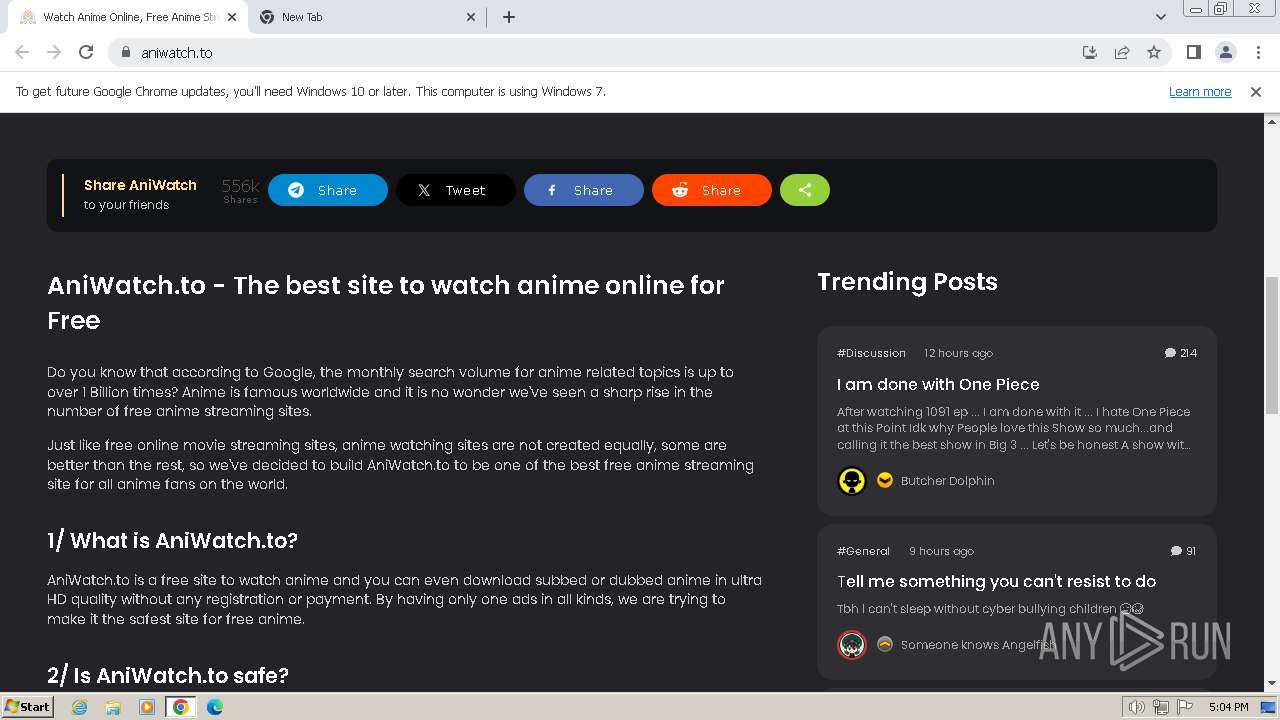1280x720 pixels.
Task: Click the page vertical scrollbar thumb
Action: pyautogui.click(x=1272, y=345)
